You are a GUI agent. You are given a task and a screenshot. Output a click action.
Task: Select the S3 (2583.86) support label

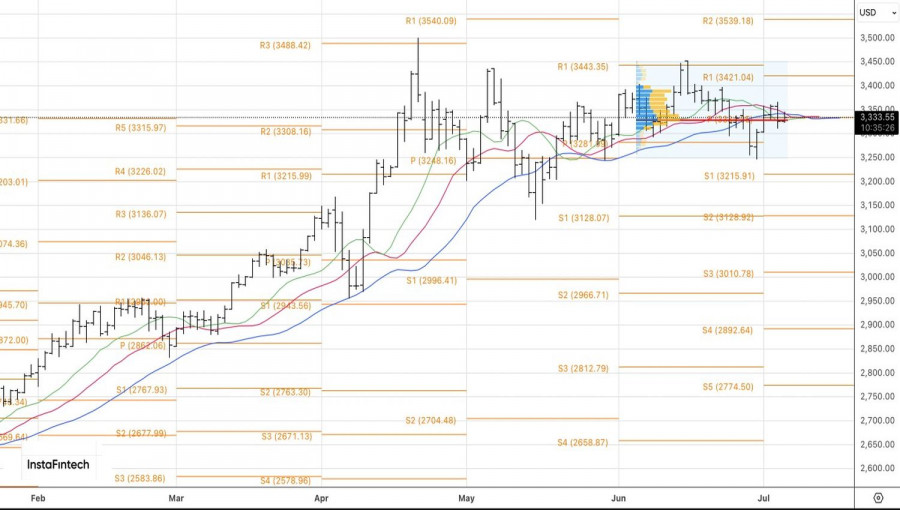(x=139, y=478)
